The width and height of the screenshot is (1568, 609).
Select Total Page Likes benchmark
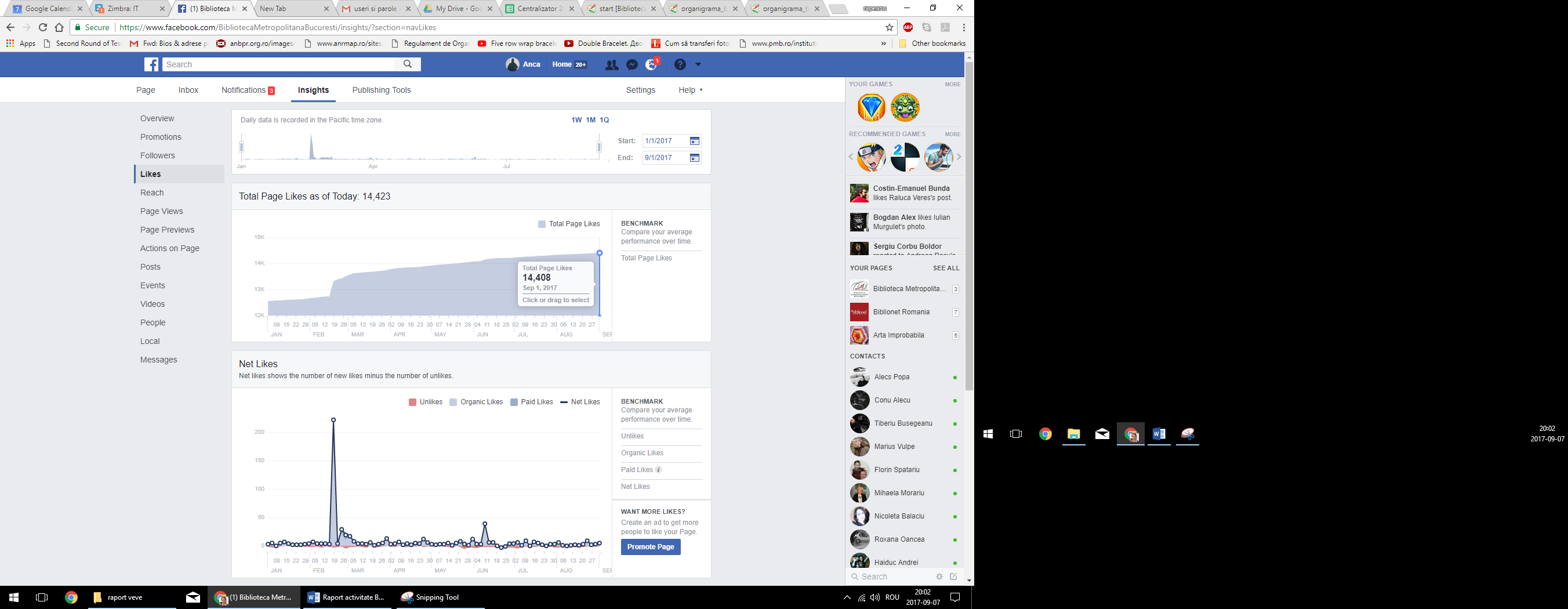pyautogui.click(x=647, y=258)
